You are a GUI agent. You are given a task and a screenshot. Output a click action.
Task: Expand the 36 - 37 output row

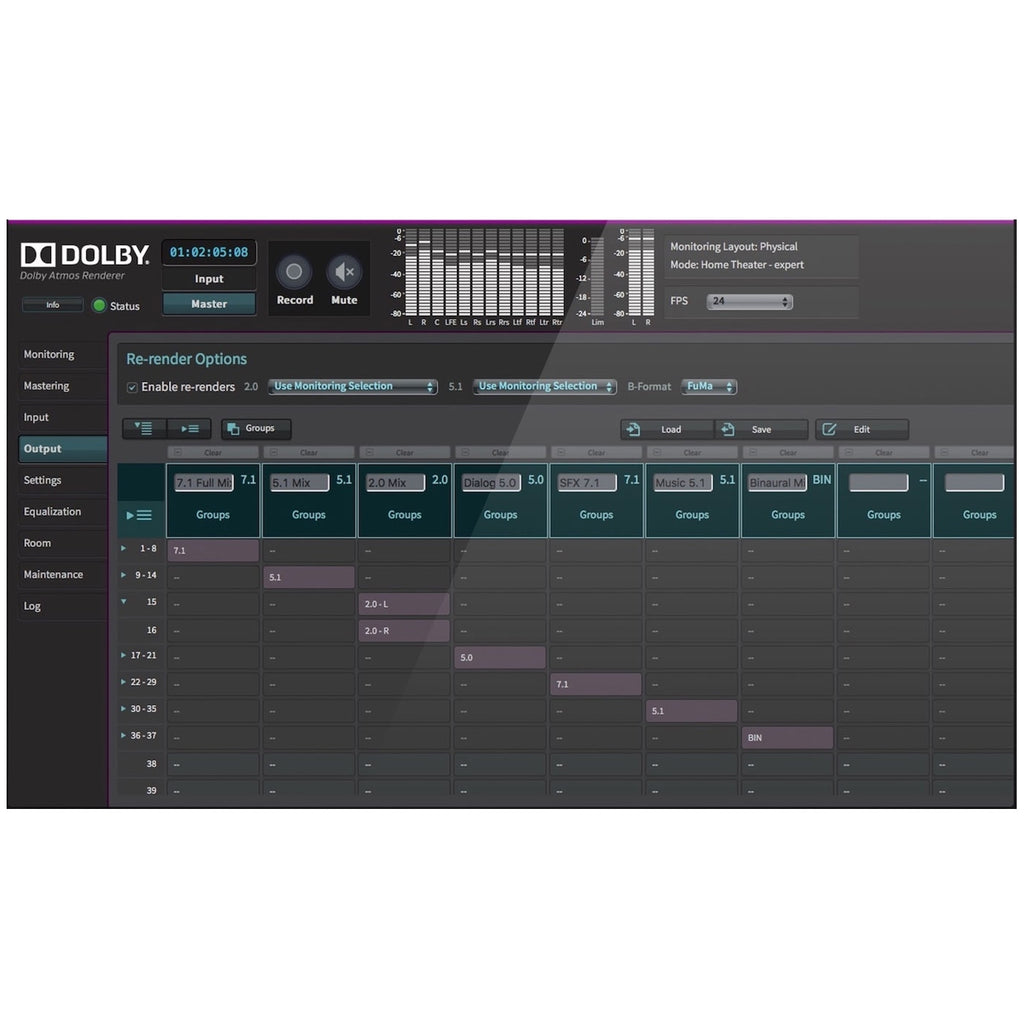point(123,735)
